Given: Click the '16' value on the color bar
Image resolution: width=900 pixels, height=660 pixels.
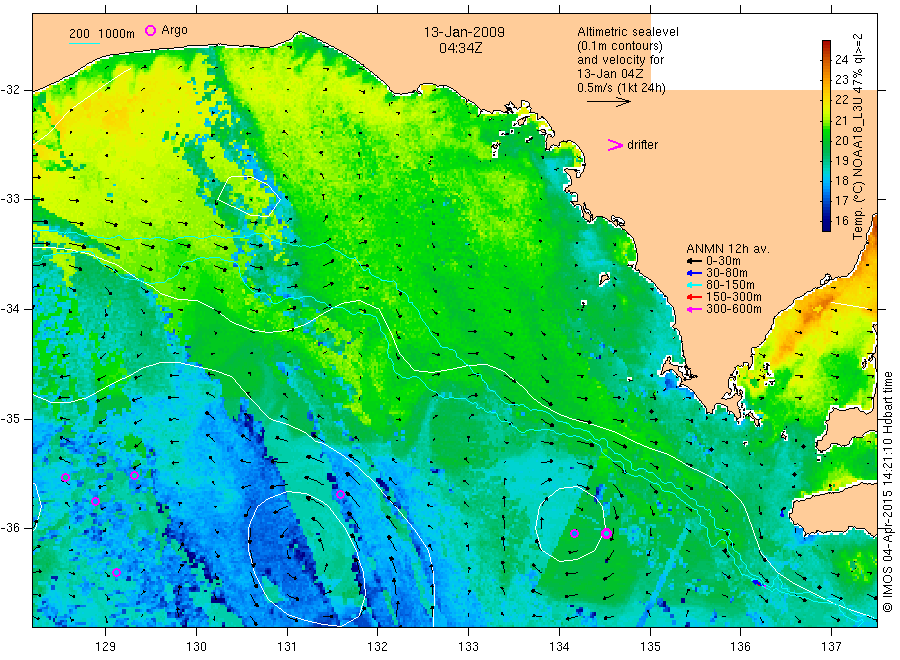Looking at the screenshot, I should pyautogui.click(x=841, y=221).
